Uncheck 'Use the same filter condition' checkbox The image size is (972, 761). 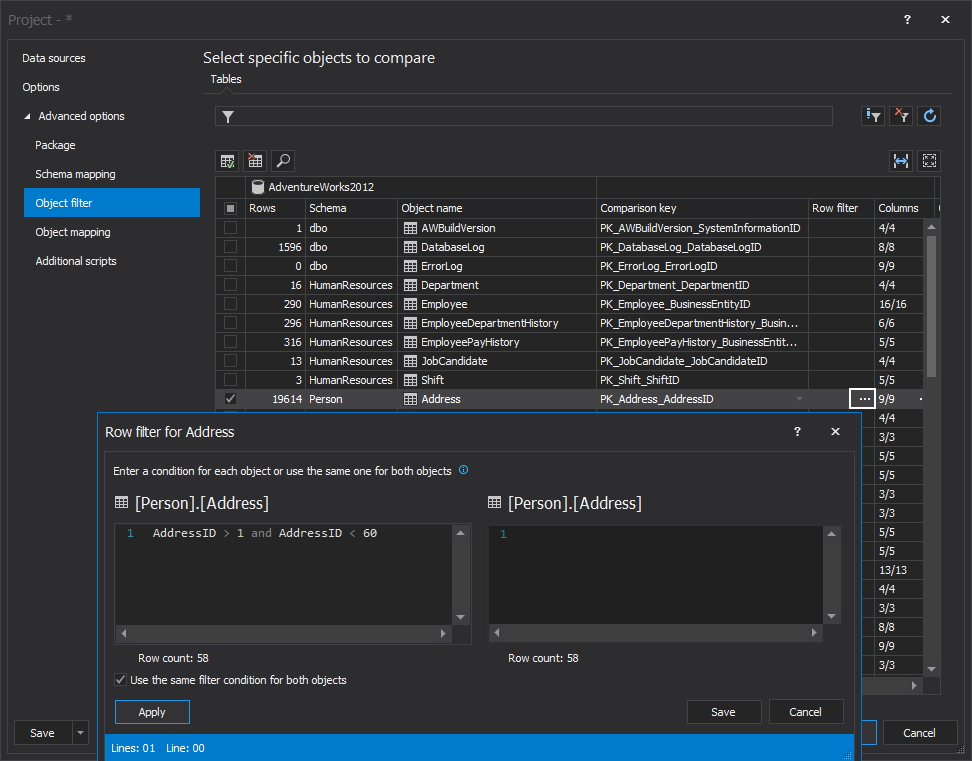121,680
